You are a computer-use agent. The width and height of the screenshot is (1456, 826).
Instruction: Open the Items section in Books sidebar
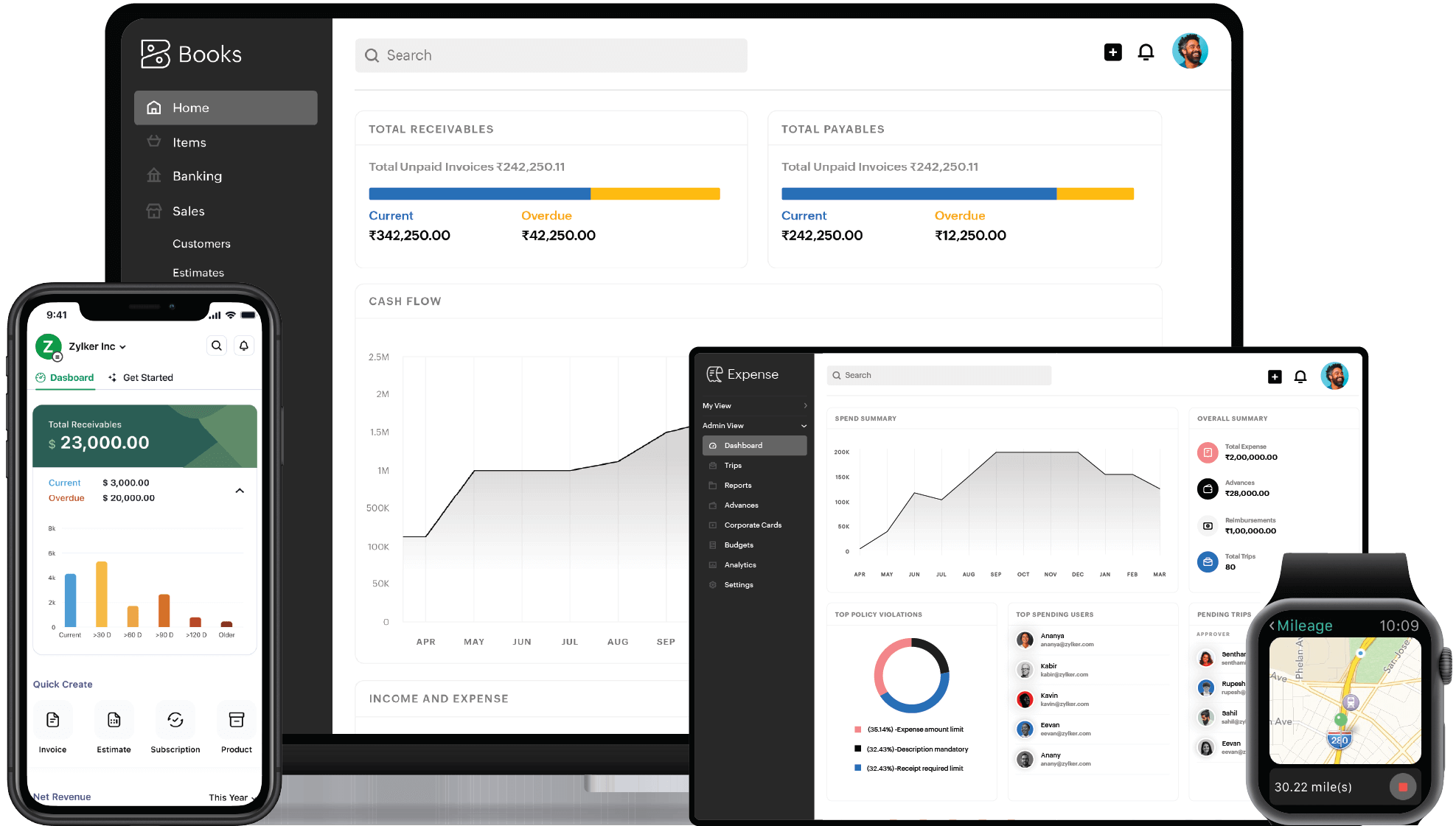(x=189, y=141)
